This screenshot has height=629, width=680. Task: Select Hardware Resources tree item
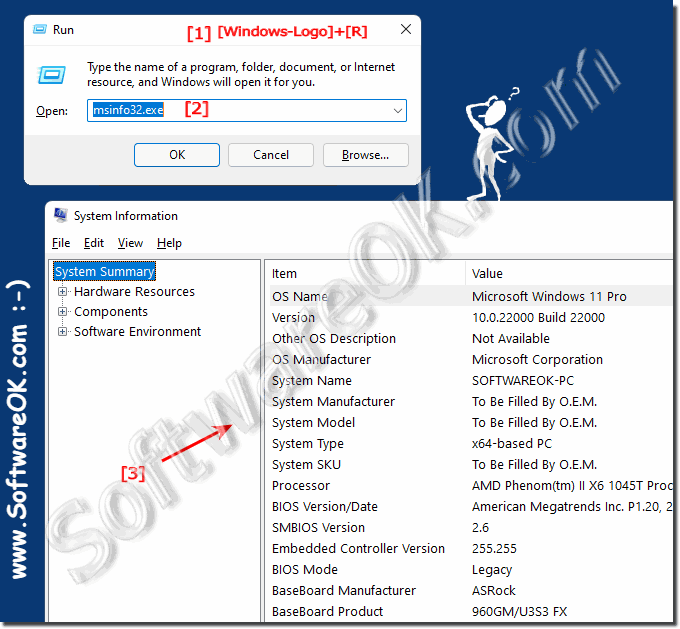(x=134, y=292)
